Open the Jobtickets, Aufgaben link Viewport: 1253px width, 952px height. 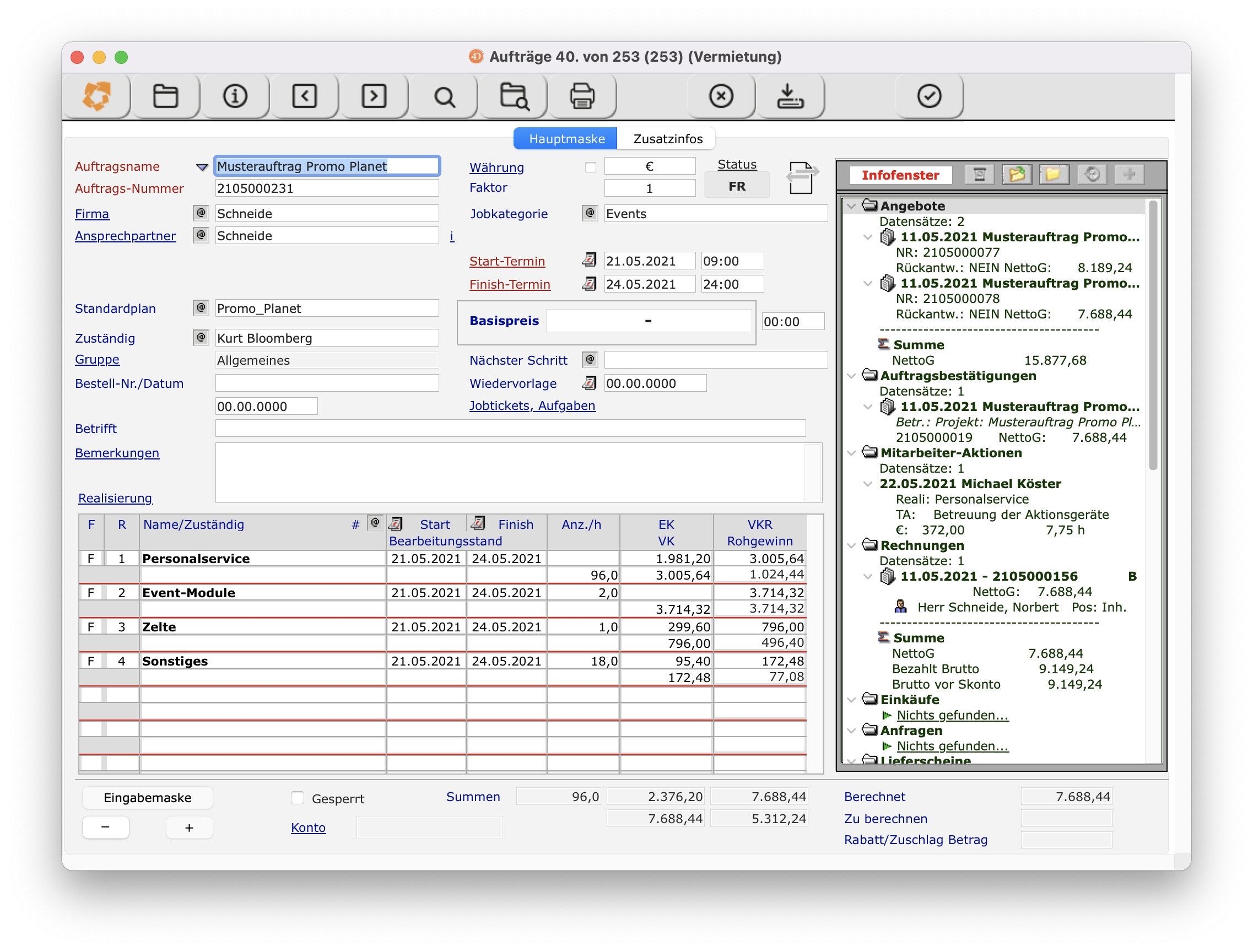532,405
